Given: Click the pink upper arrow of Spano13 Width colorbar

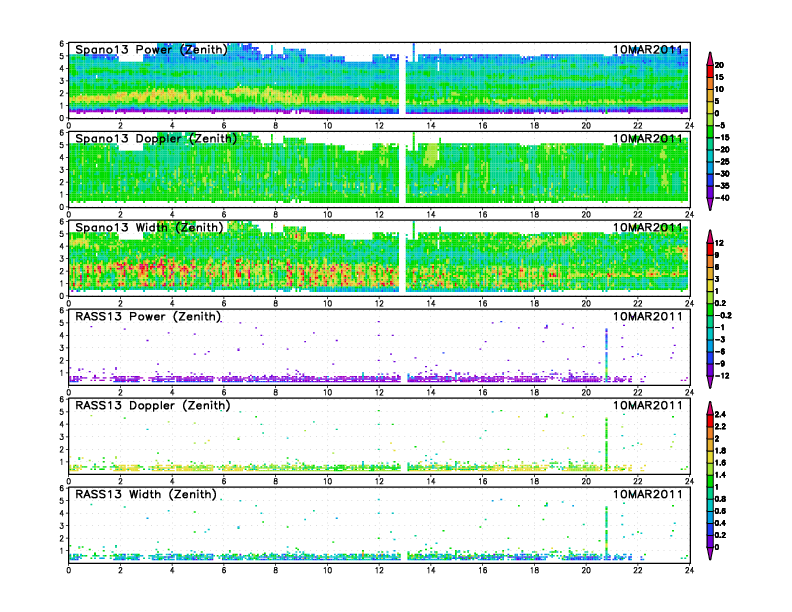Looking at the screenshot, I should pyautogui.click(x=710, y=236).
